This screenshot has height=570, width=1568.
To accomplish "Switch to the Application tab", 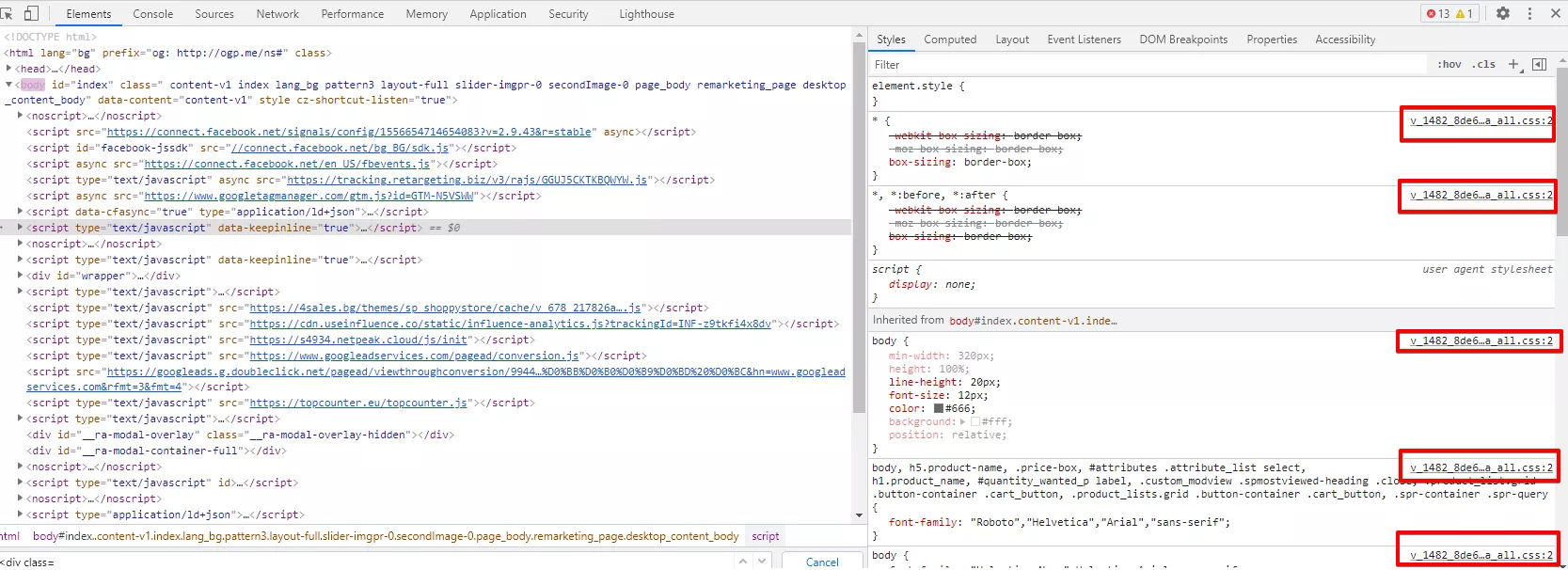I will pyautogui.click(x=499, y=14).
